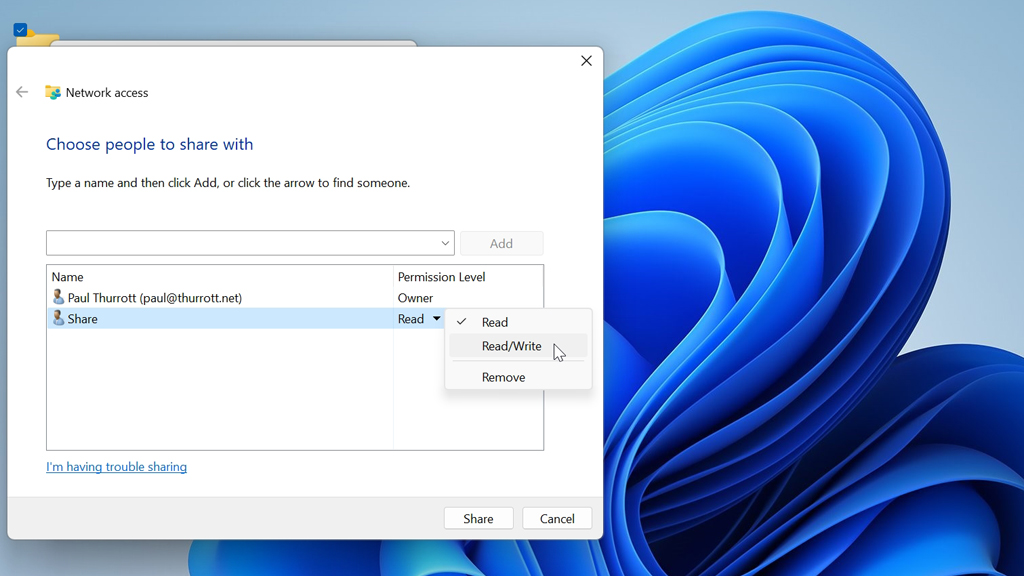The height and width of the screenshot is (576, 1024).
Task: Click the Network access icon in header
Action: (53, 93)
